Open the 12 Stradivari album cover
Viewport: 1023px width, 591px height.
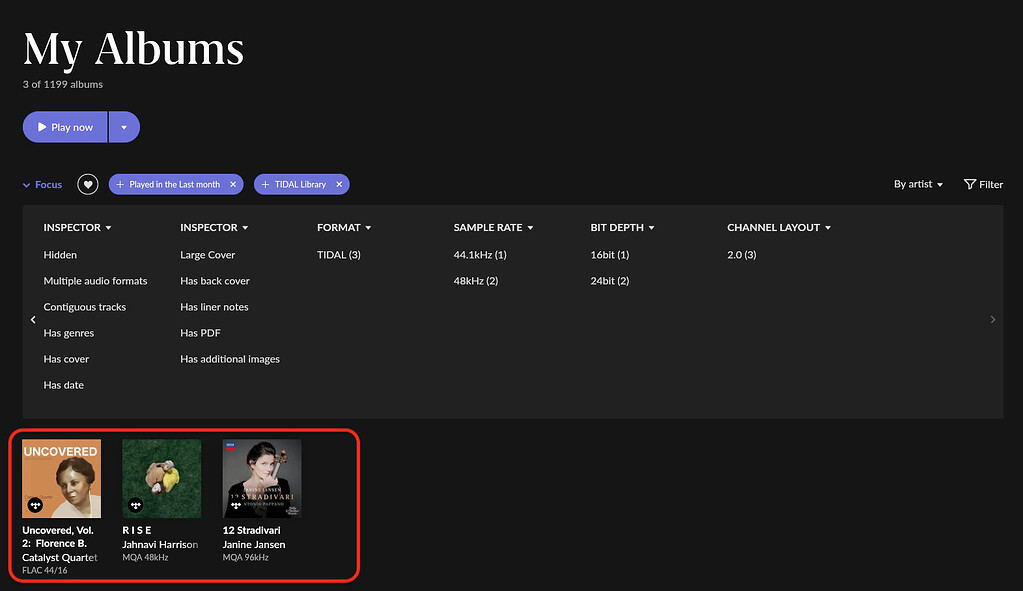pyautogui.click(x=261, y=478)
